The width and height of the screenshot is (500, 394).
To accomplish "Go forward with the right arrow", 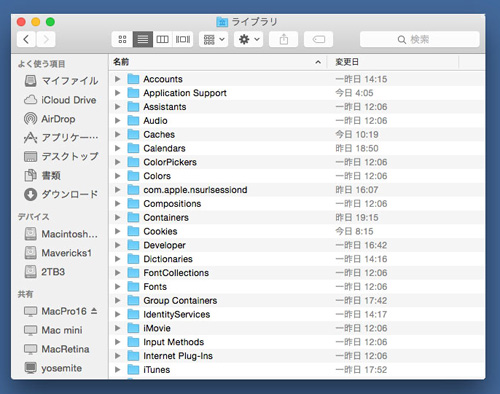I will coord(46,40).
